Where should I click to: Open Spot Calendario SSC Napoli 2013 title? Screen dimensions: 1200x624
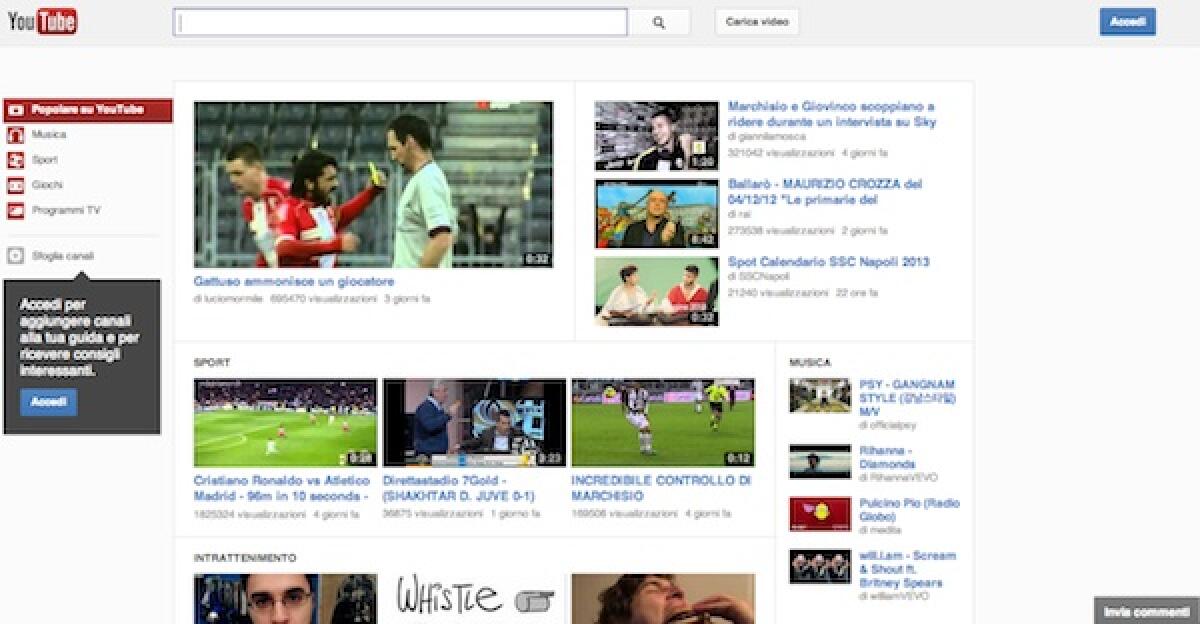[828, 262]
